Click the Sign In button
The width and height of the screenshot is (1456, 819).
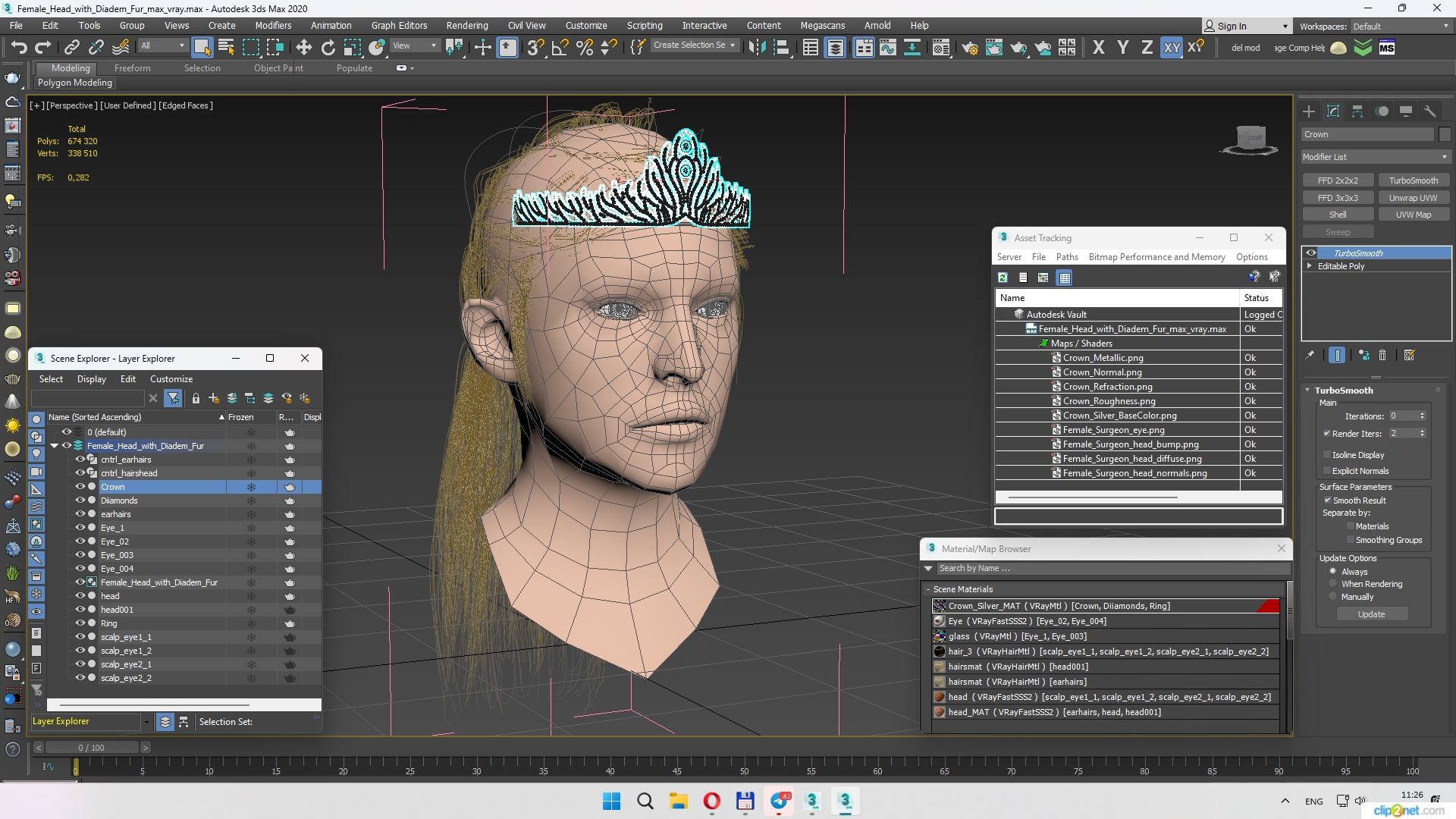pos(1247,26)
